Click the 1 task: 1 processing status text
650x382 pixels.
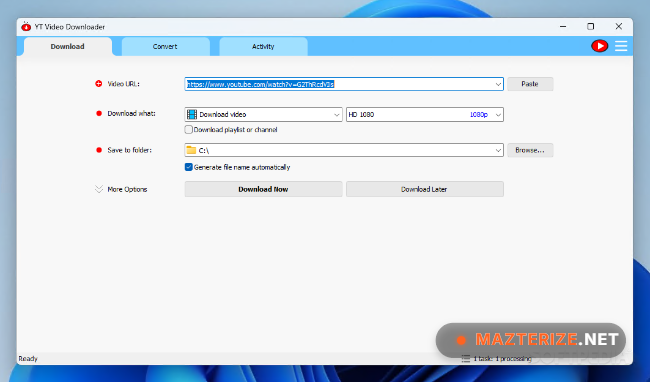point(502,358)
